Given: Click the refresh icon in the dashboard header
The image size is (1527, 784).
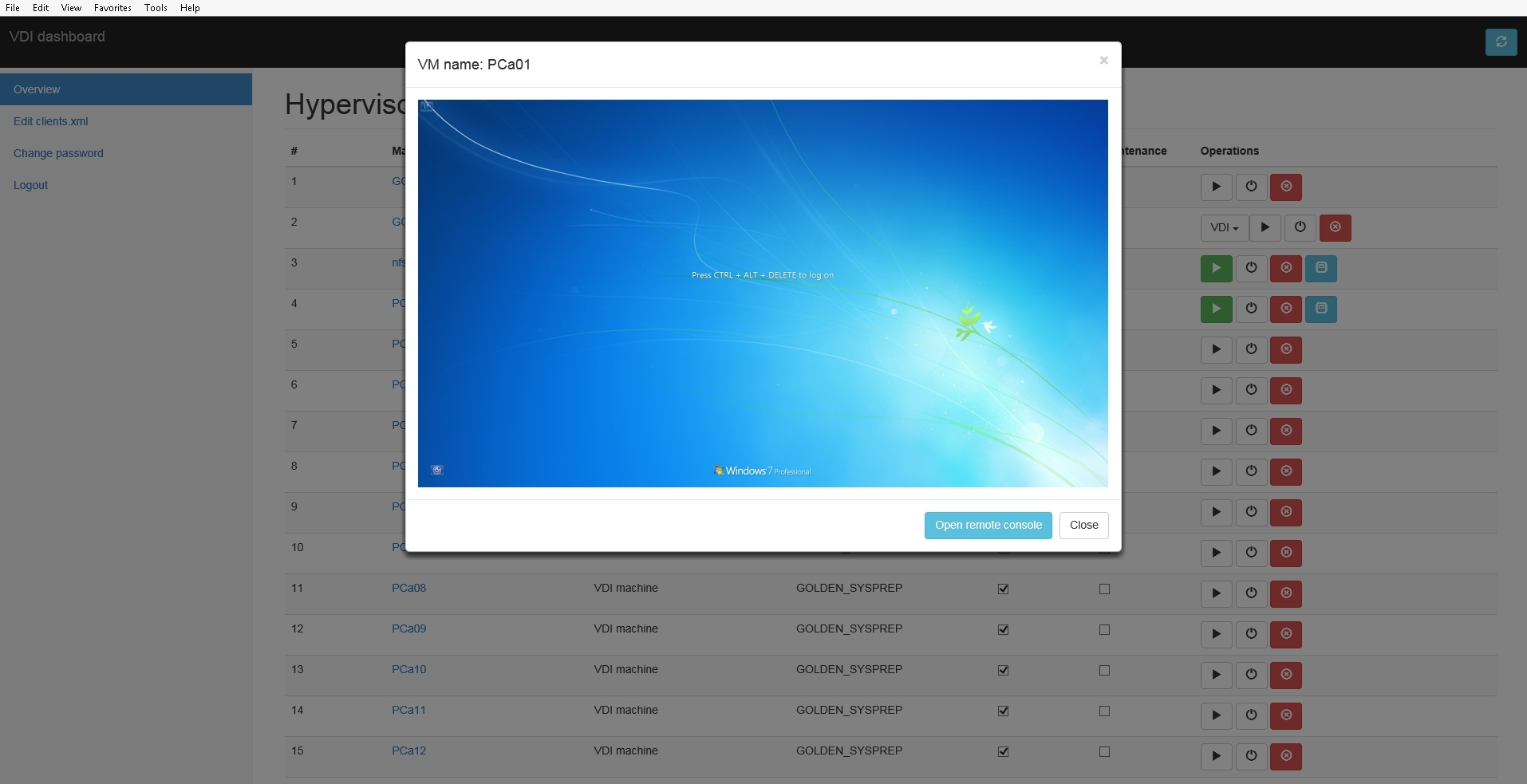Looking at the screenshot, I should [1501, 42].
